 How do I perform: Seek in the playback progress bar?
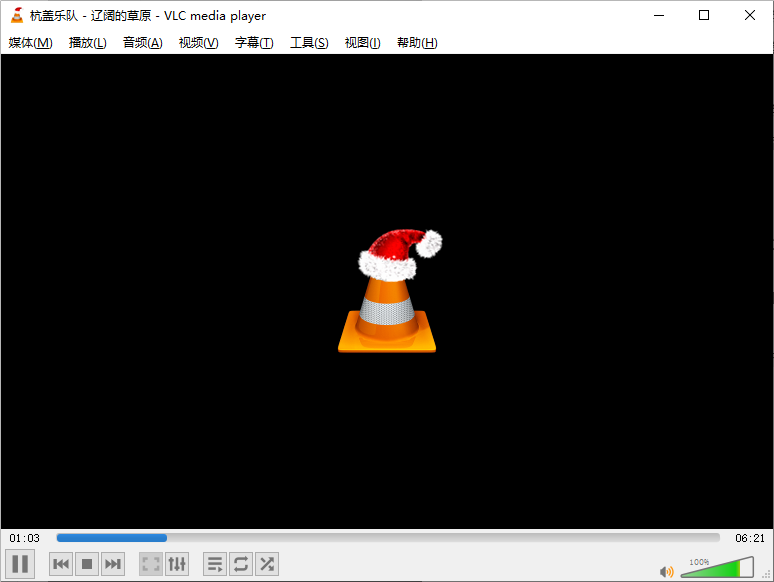coord(388,538)
